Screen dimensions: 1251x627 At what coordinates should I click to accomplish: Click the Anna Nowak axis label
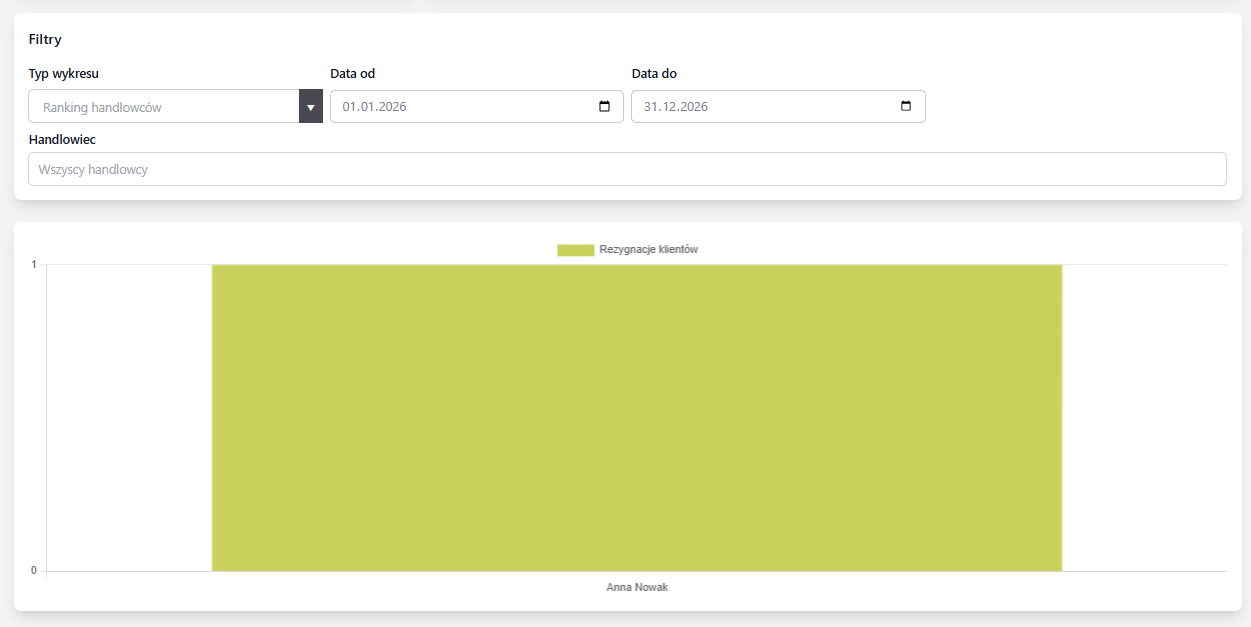tap(636, 588)
